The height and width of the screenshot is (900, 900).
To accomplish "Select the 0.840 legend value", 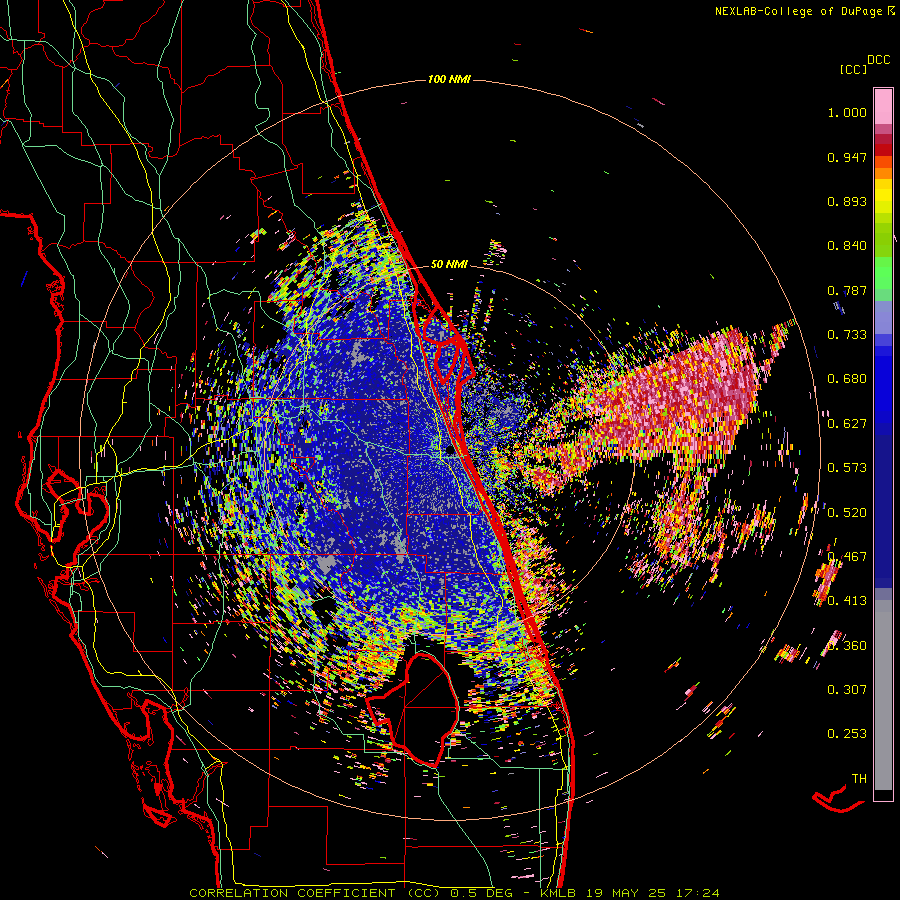I will 847,246.
